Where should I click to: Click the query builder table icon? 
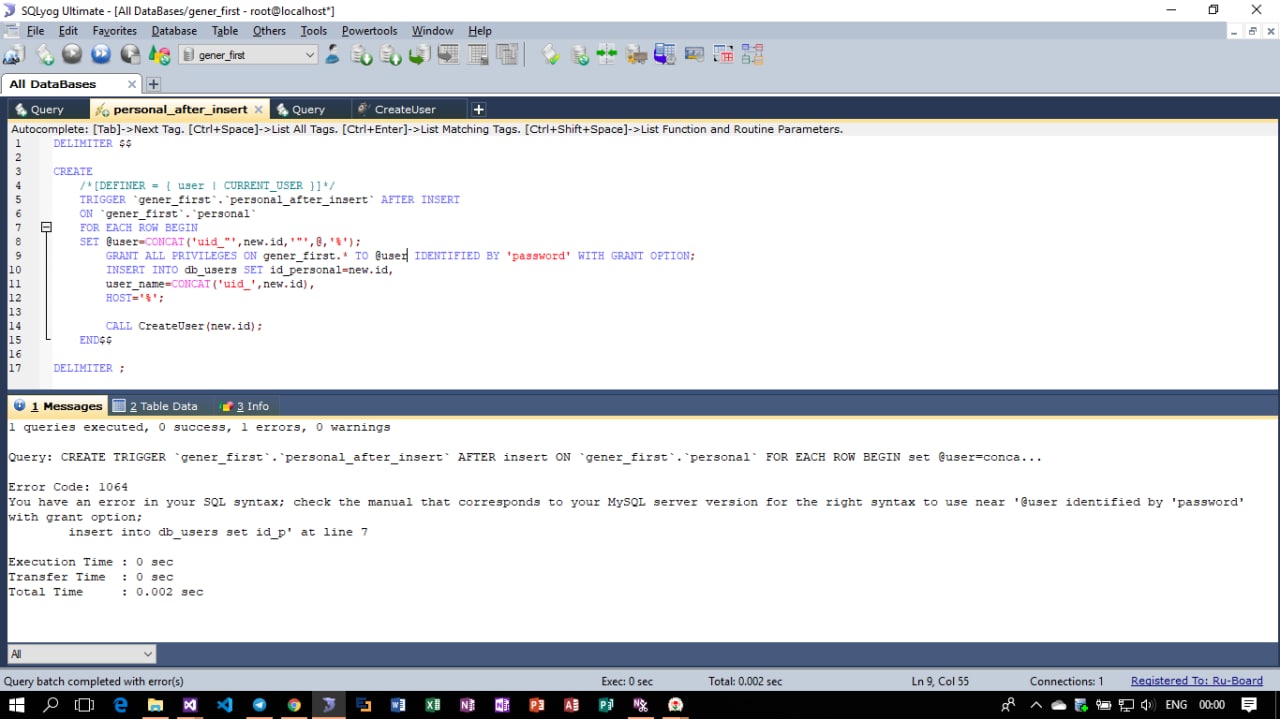click(x=723, y=54)
